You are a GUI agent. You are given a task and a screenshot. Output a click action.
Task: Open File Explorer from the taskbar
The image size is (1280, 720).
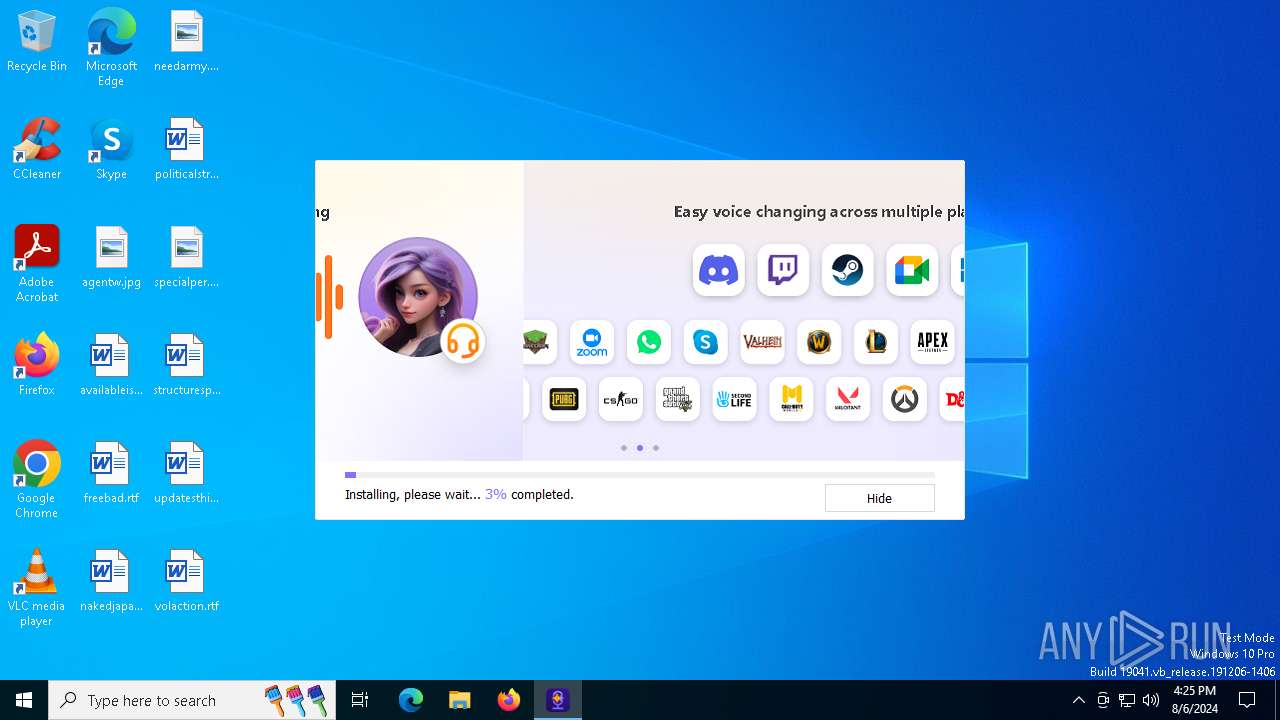459,700
